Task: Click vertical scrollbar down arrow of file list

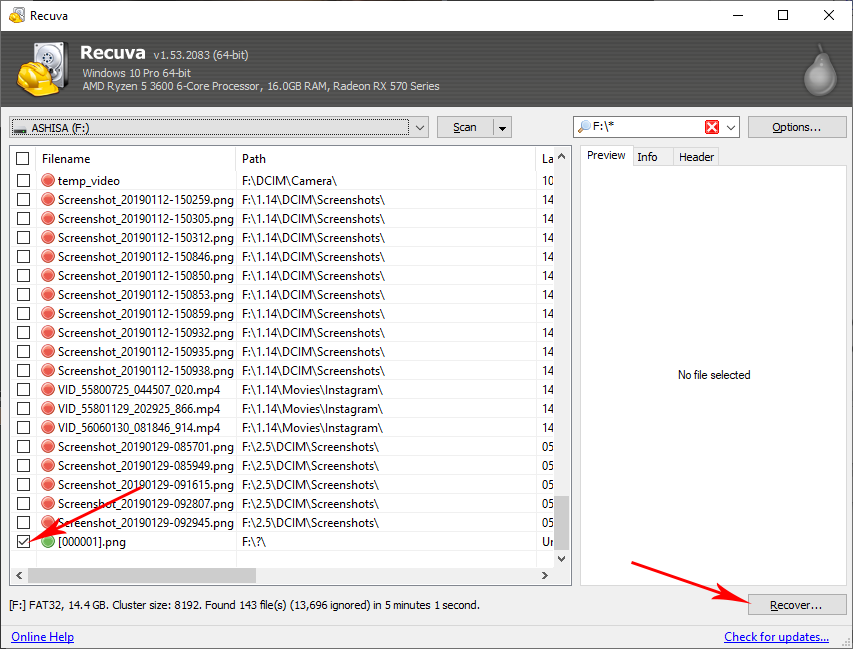Action: [563, 559]
